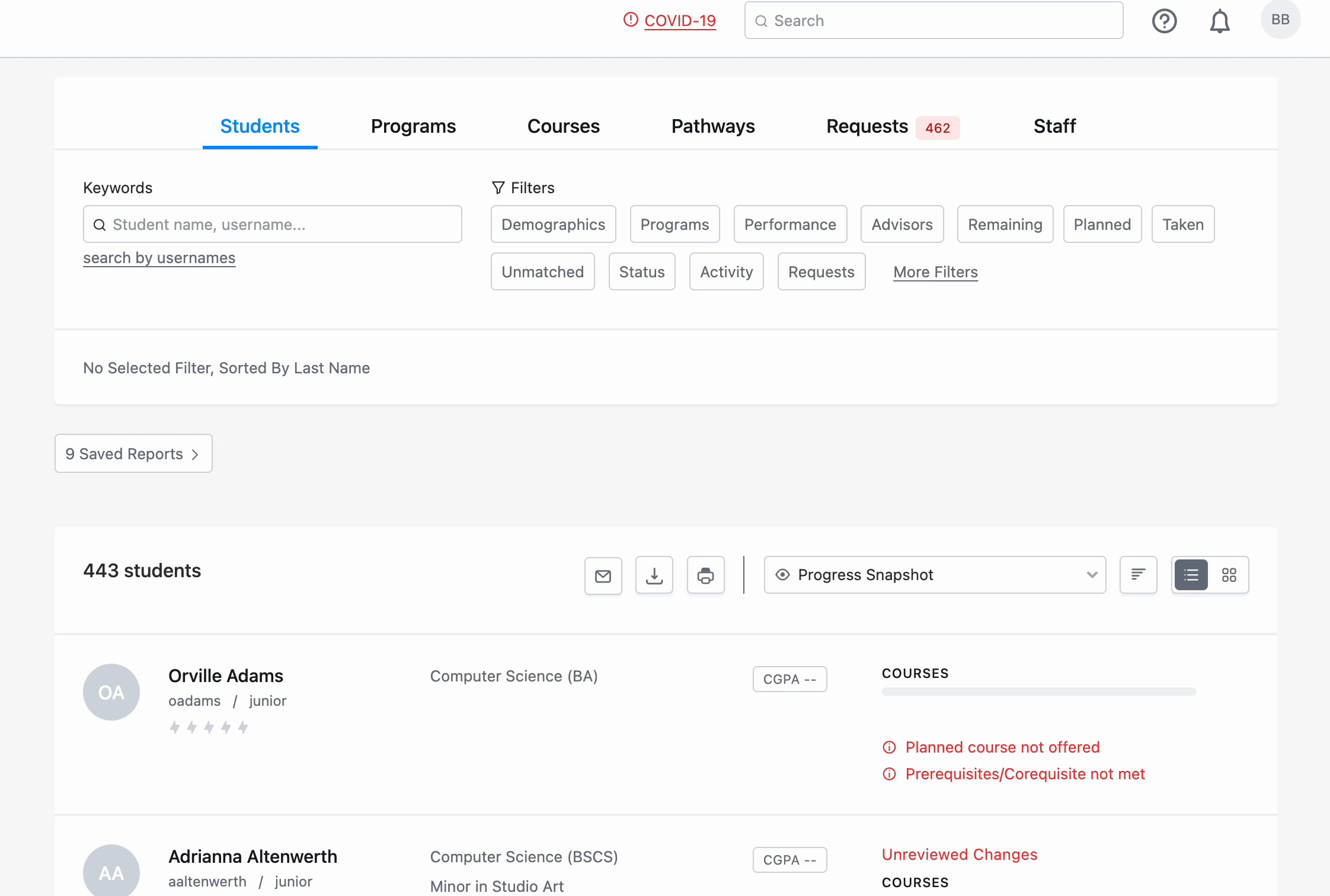Open the Progress Snapshot dropdown

pyautogui.click(x=934, y=575)
